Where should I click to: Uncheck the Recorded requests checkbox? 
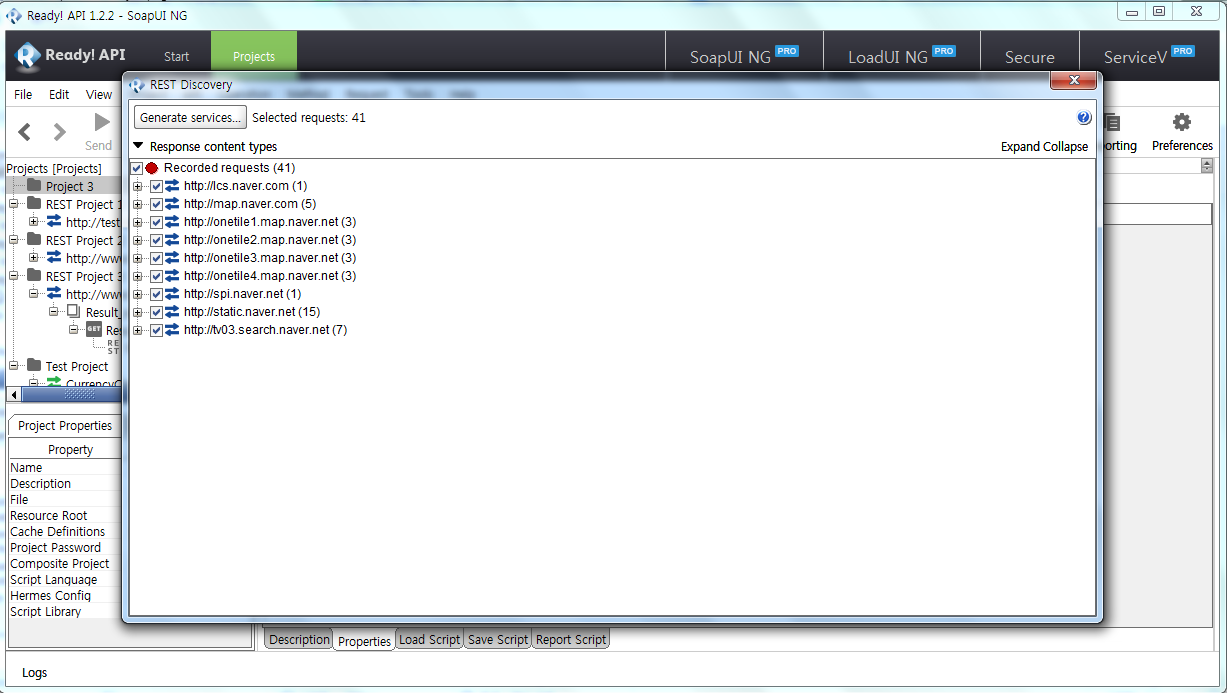137,168
